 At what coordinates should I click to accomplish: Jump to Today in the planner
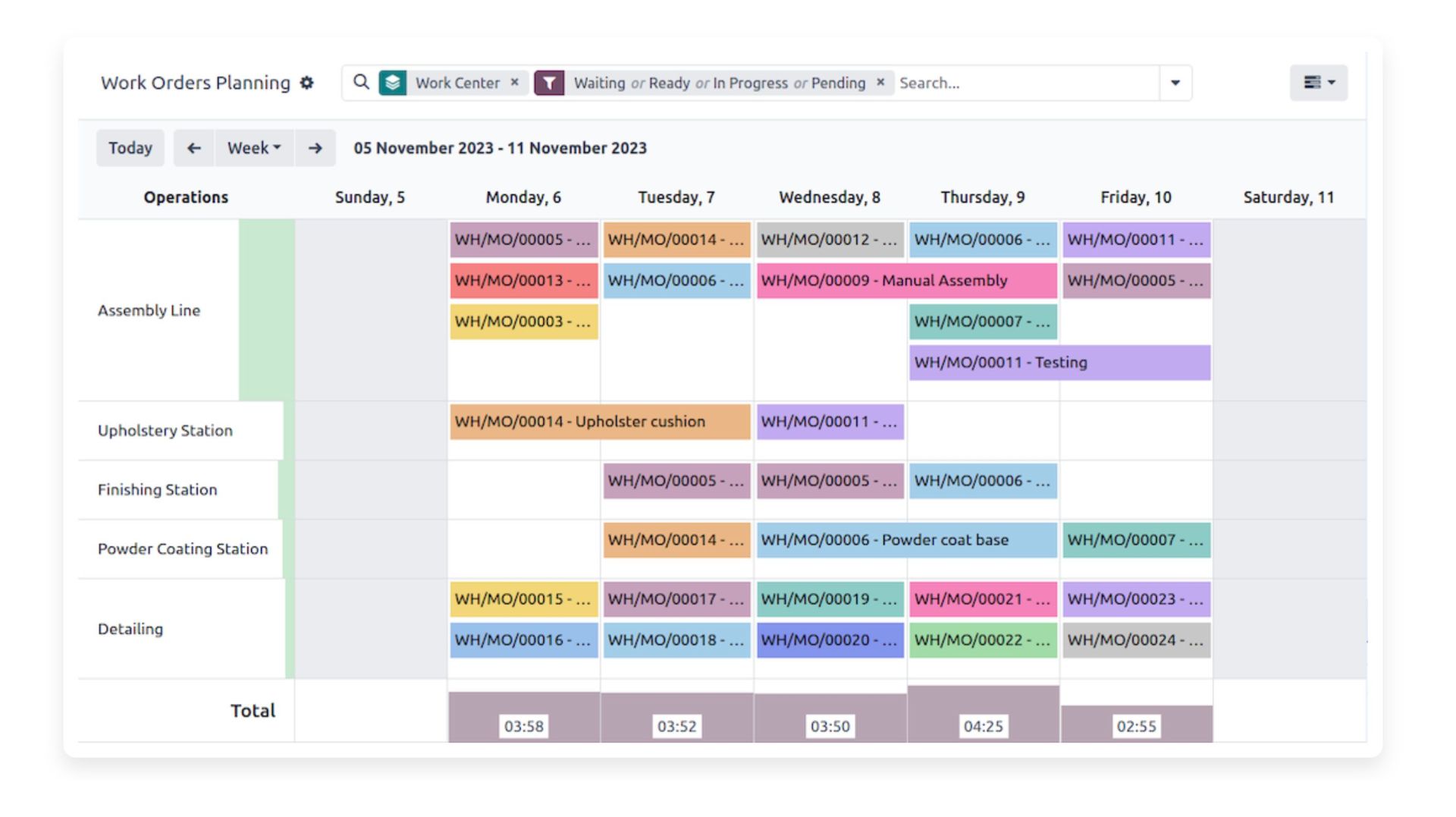point(130,148)
